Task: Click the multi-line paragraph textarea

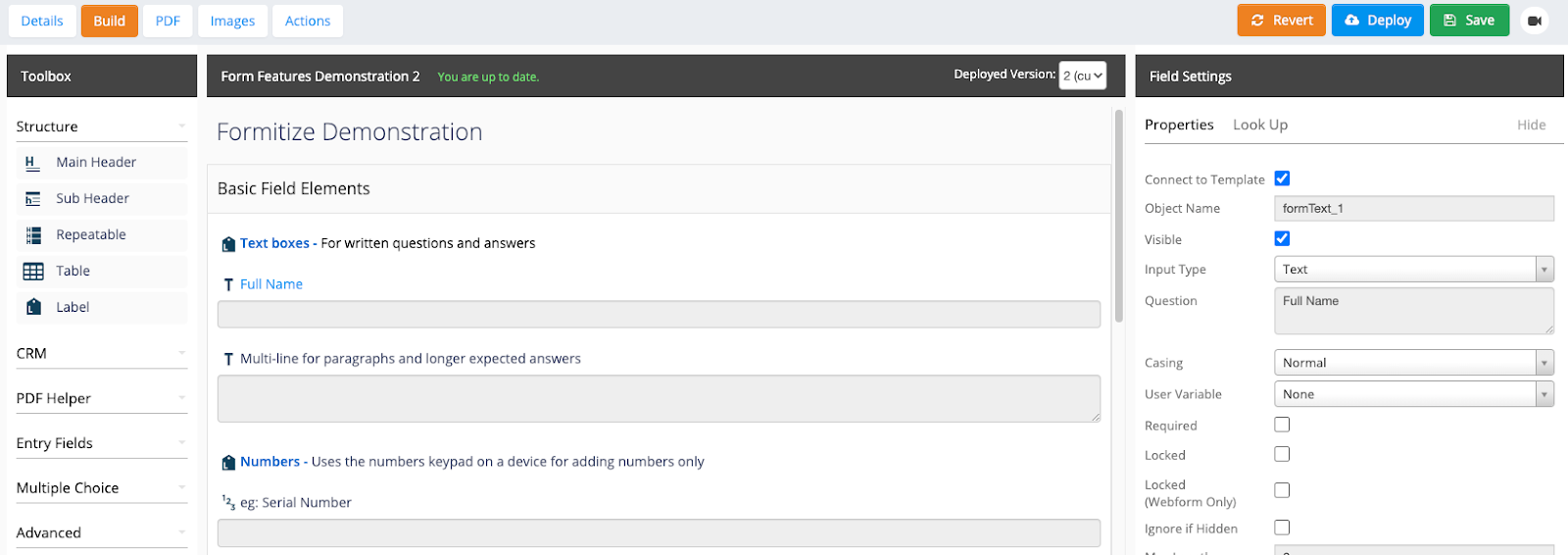Action: click(659, 399)
